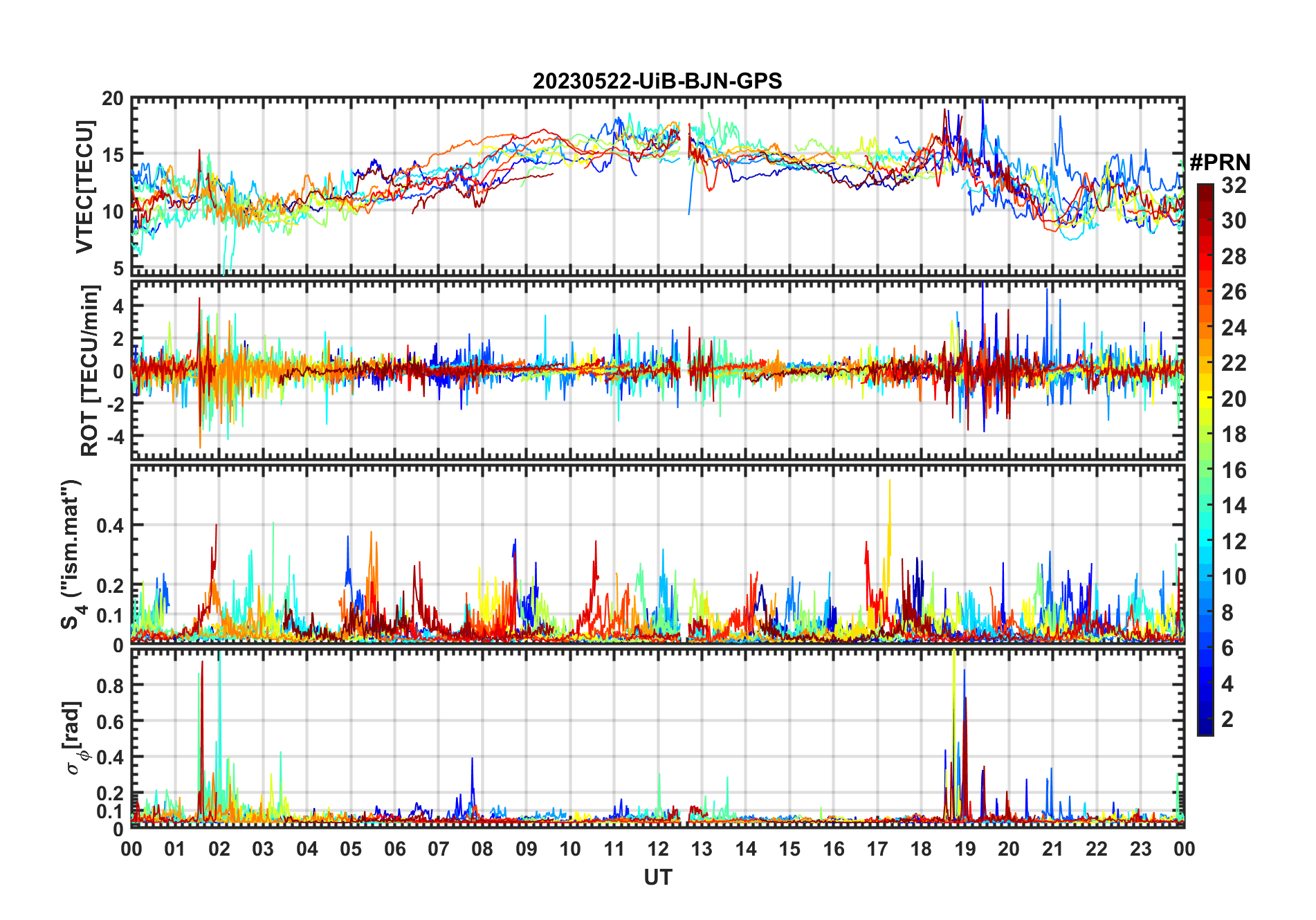Click colorbar tick label 26
Viewport: 1316px width, 920px height.
click(x=1234, y=292)
